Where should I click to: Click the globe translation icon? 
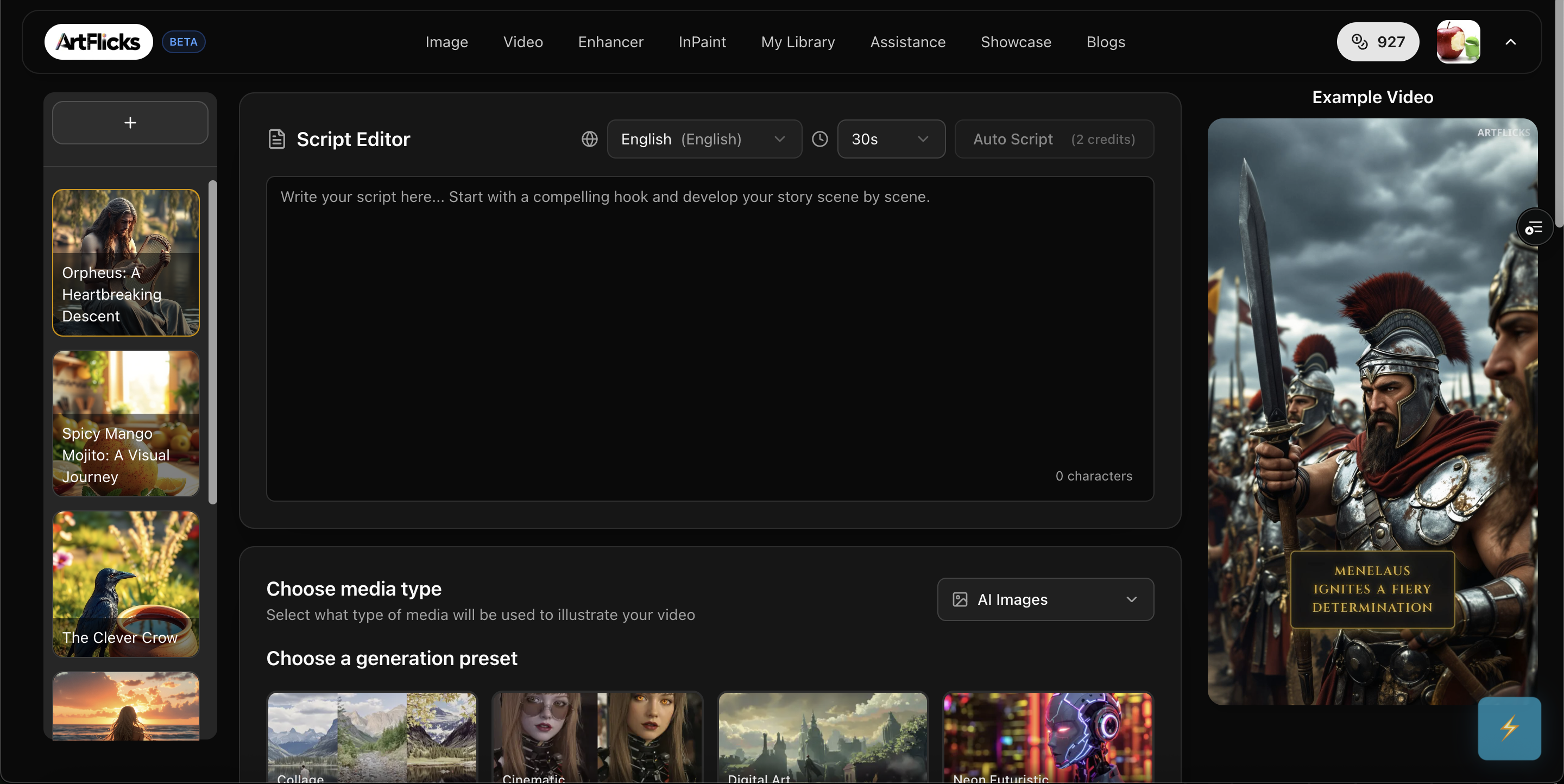coord(589,139)
